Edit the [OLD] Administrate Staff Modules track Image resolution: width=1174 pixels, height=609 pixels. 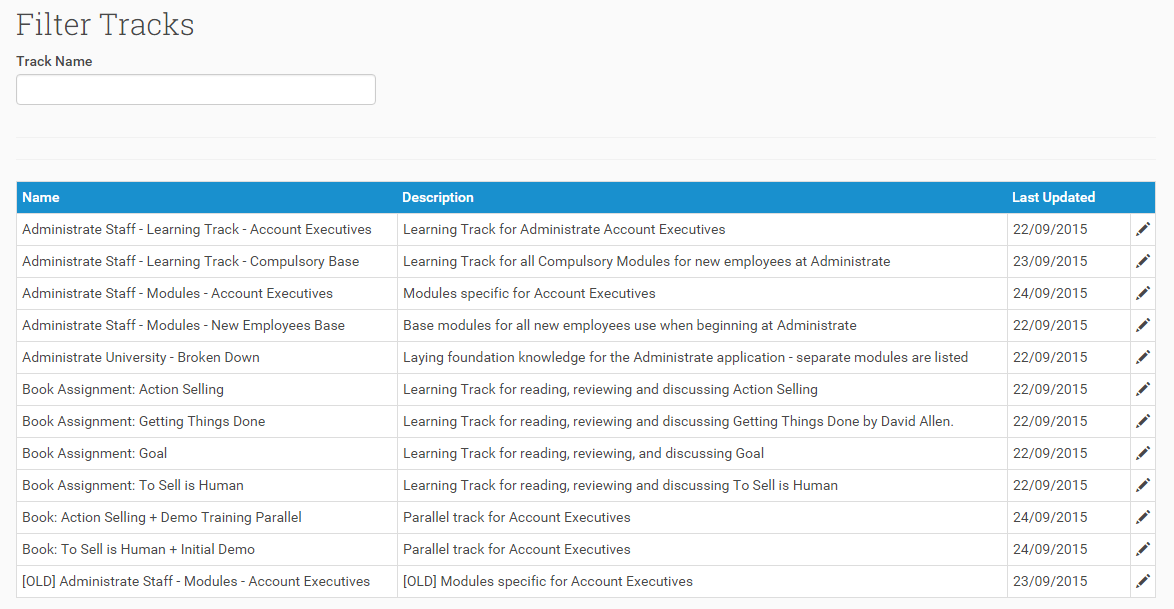coord(1143,581)
